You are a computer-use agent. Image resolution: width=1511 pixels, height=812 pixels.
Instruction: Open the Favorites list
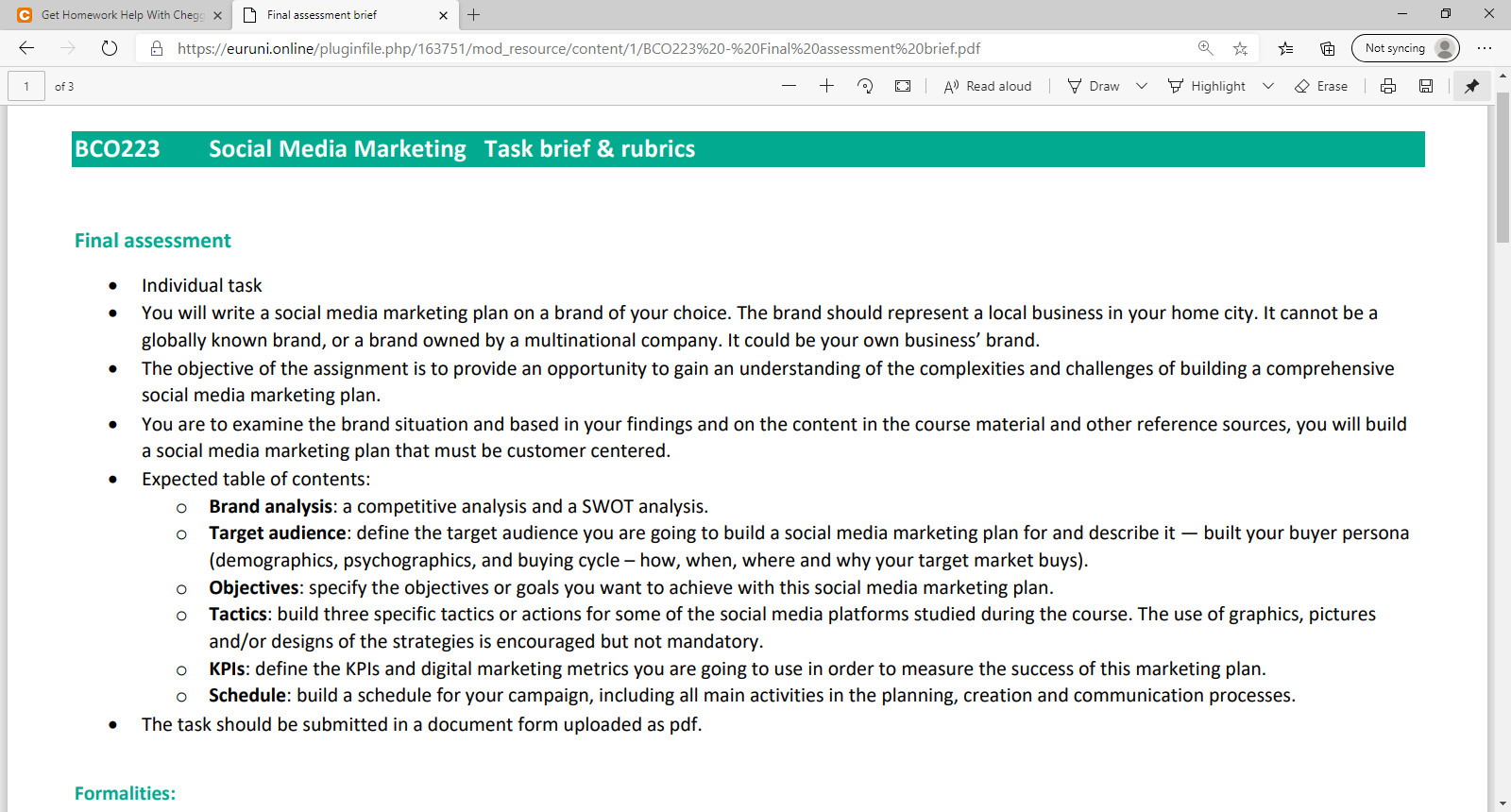(x=1285, y=48)
